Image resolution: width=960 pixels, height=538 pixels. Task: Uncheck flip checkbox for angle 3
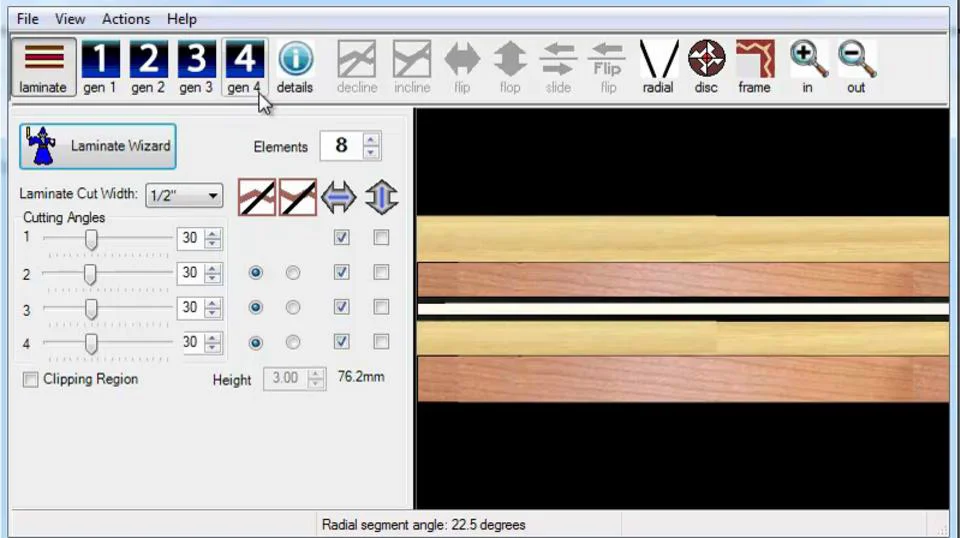(342, 307)
